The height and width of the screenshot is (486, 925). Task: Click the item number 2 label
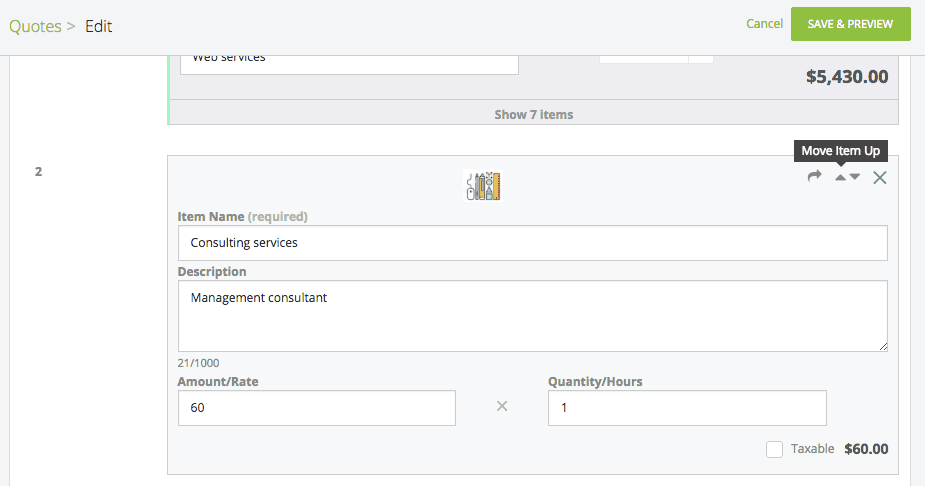tap(38, 171)
